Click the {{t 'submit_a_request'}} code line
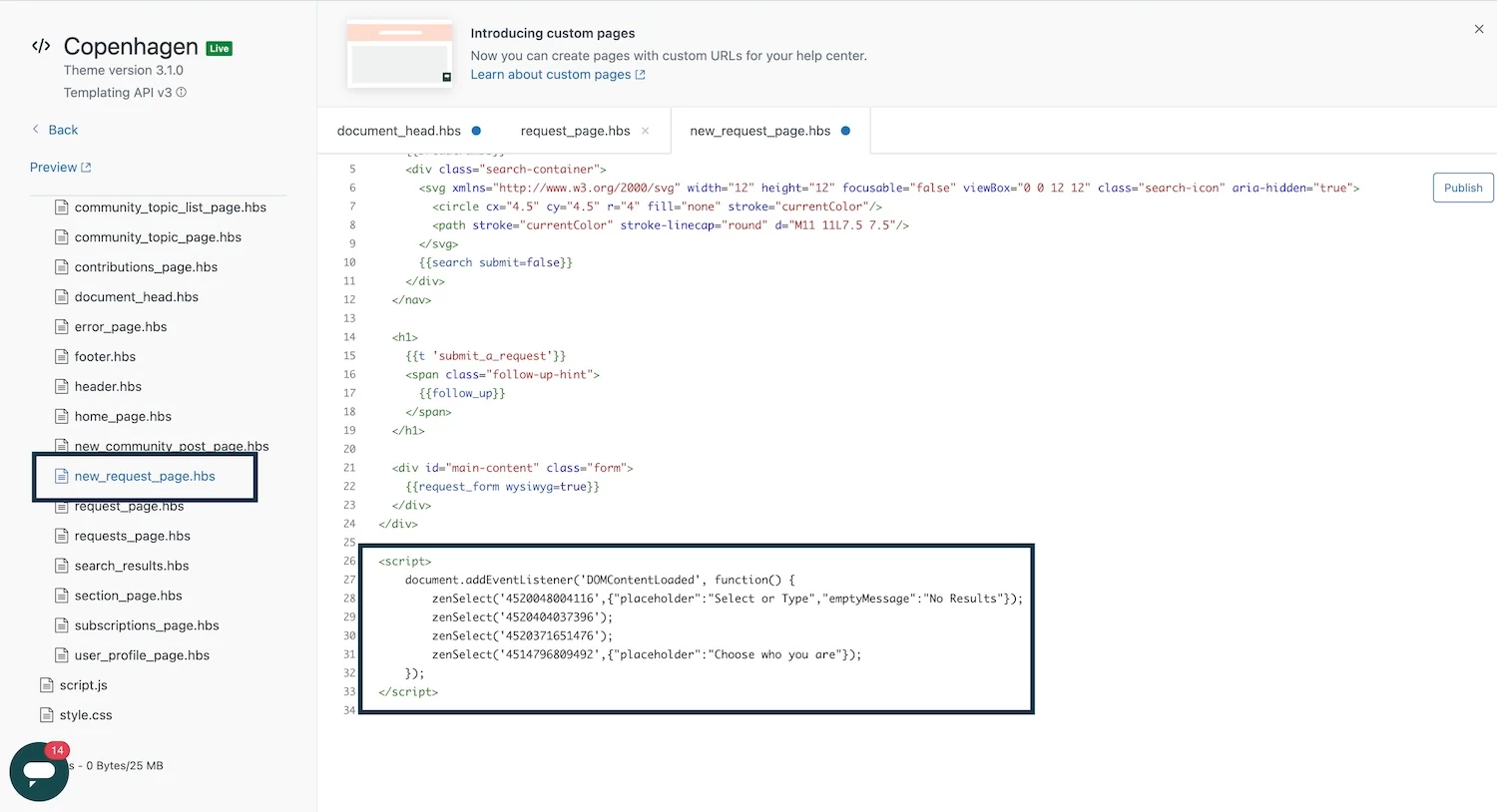Screen dimensions: 1497x812 coord(485,356)
